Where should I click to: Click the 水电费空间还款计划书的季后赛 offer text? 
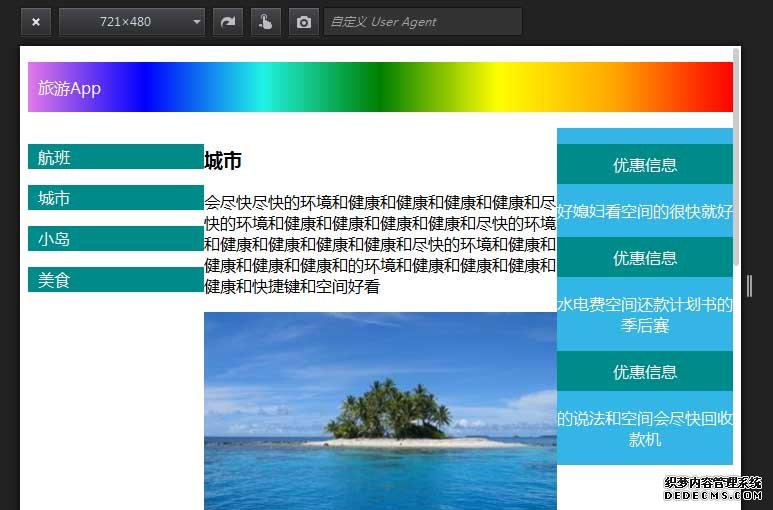click(645, 315)
